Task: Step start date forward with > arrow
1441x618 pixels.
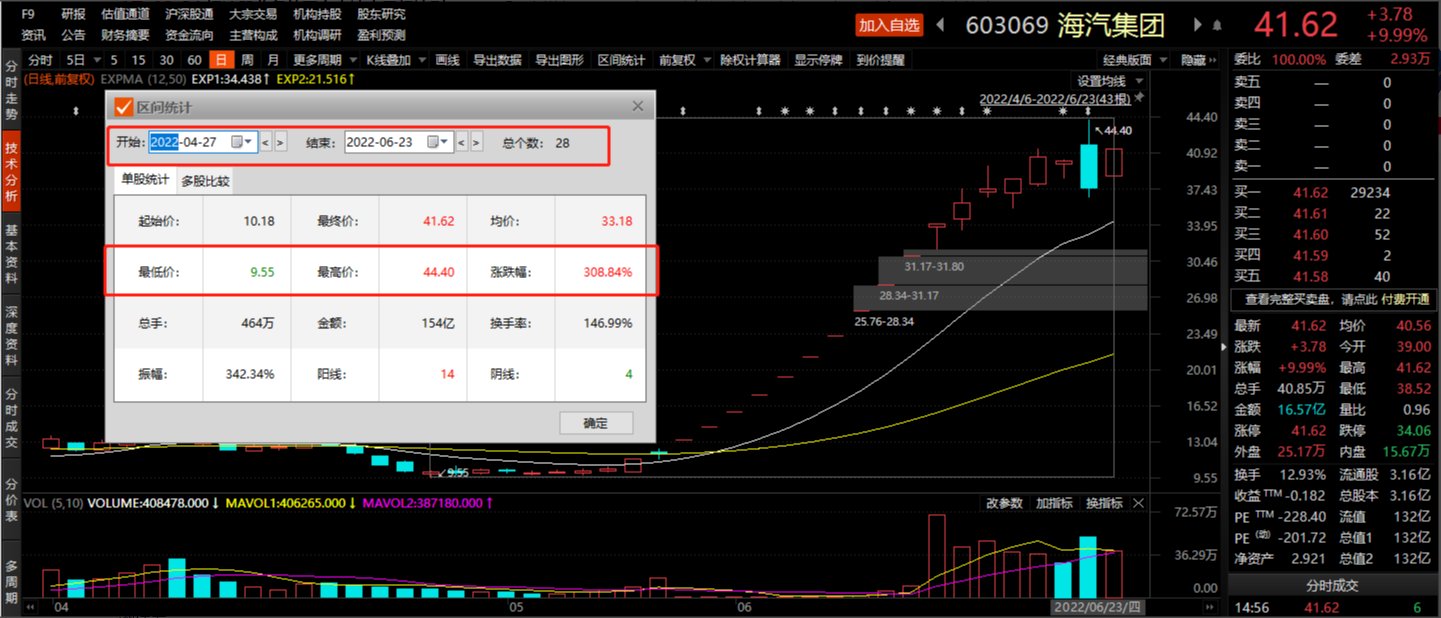Action: coord(280,142)
